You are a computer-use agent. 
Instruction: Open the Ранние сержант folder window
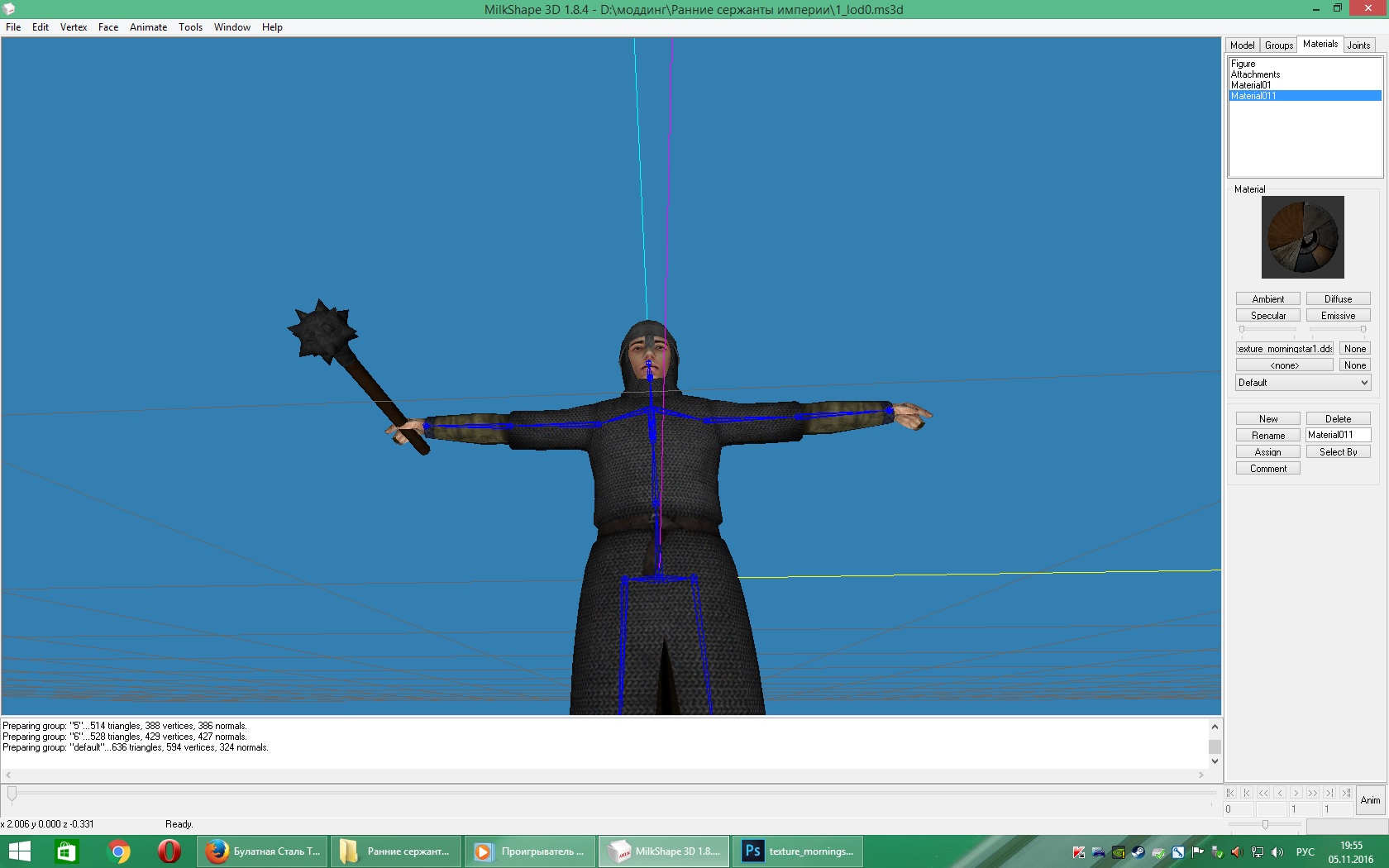pos(397,851)
